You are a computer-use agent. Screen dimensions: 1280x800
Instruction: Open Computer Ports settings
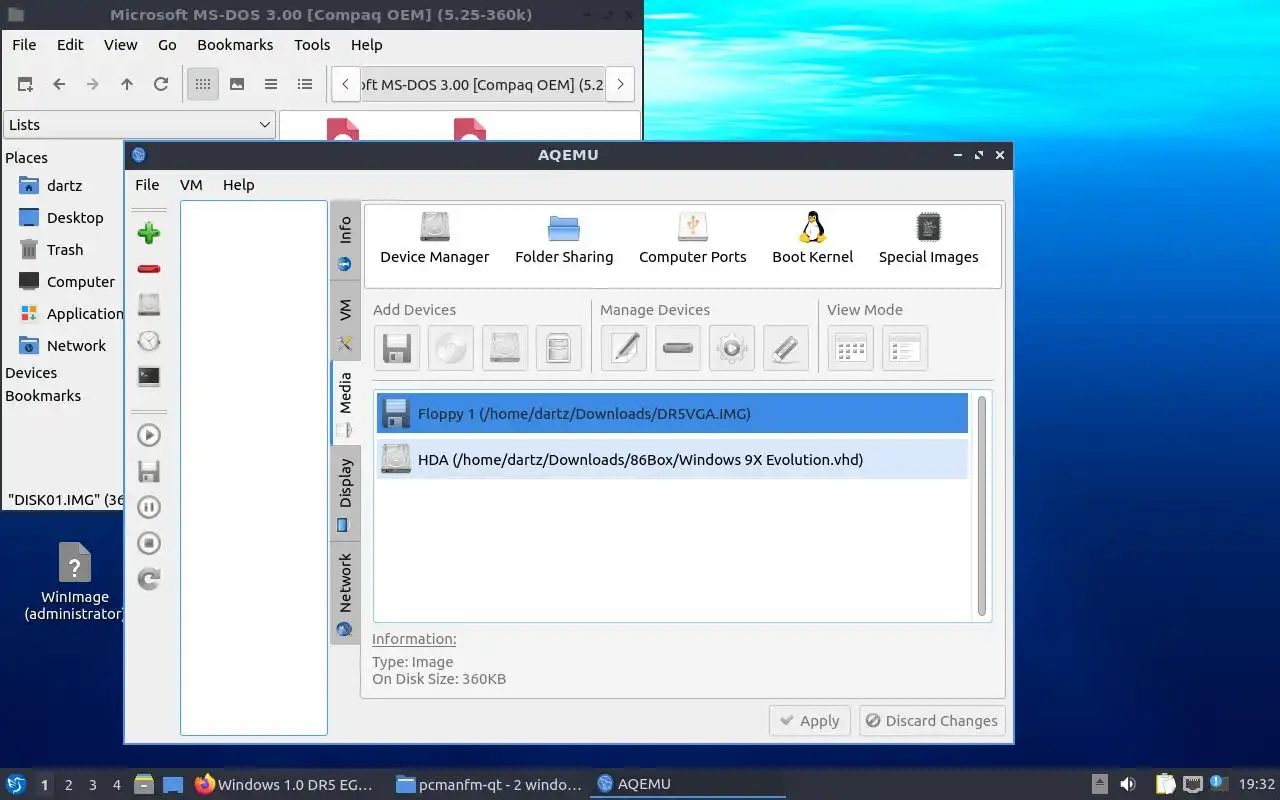click(692, 239)
